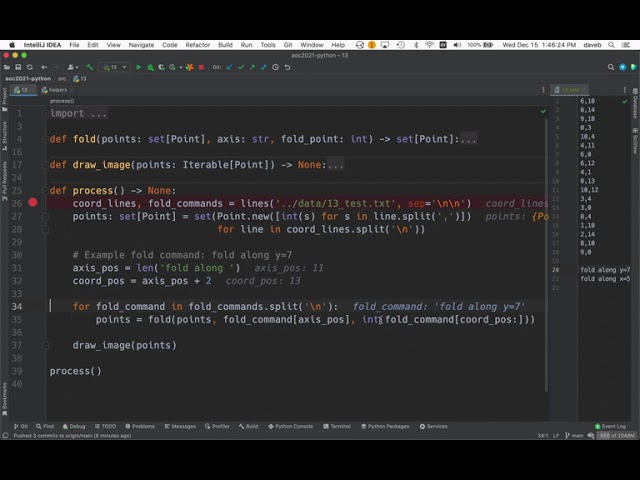Open the Project tool window side tab
Viewport: 640px width, 480px height.
pos(4,100)
